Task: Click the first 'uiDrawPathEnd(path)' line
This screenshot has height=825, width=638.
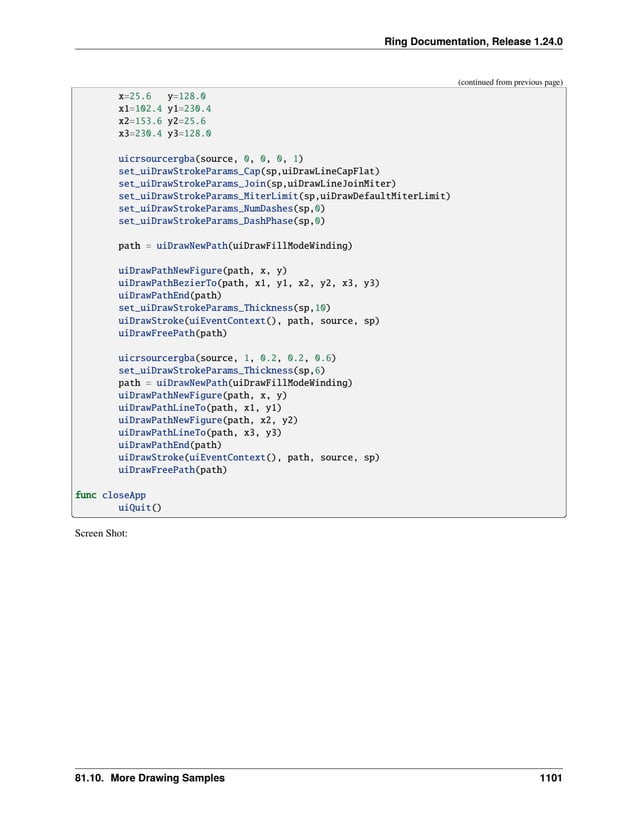Action: tap(170, 295)
